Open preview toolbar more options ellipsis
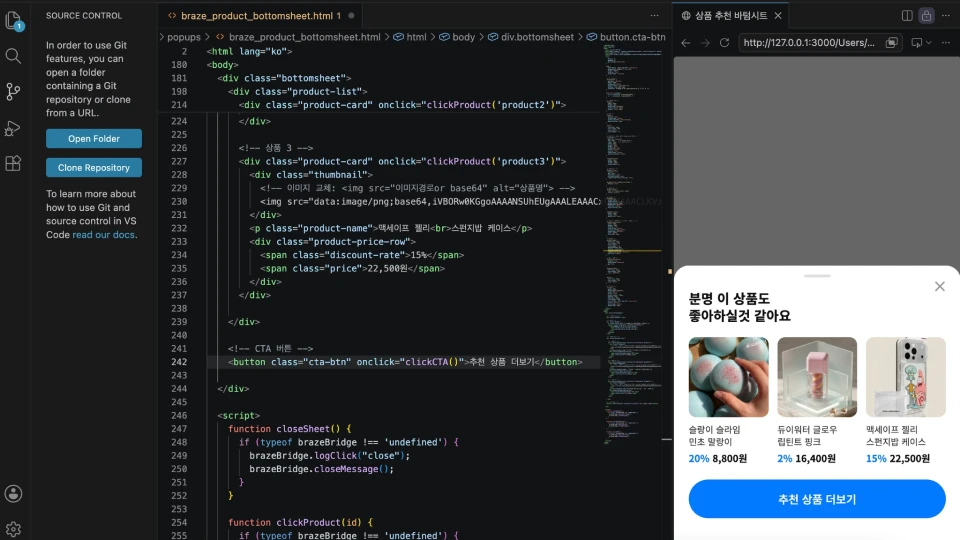Viewport: 960px width, 540px height. pyautogui.click(x=946, y=43)
